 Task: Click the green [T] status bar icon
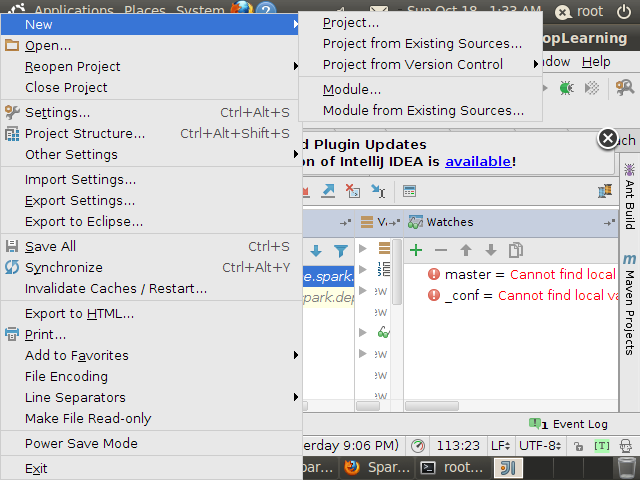tap(602, 446)
